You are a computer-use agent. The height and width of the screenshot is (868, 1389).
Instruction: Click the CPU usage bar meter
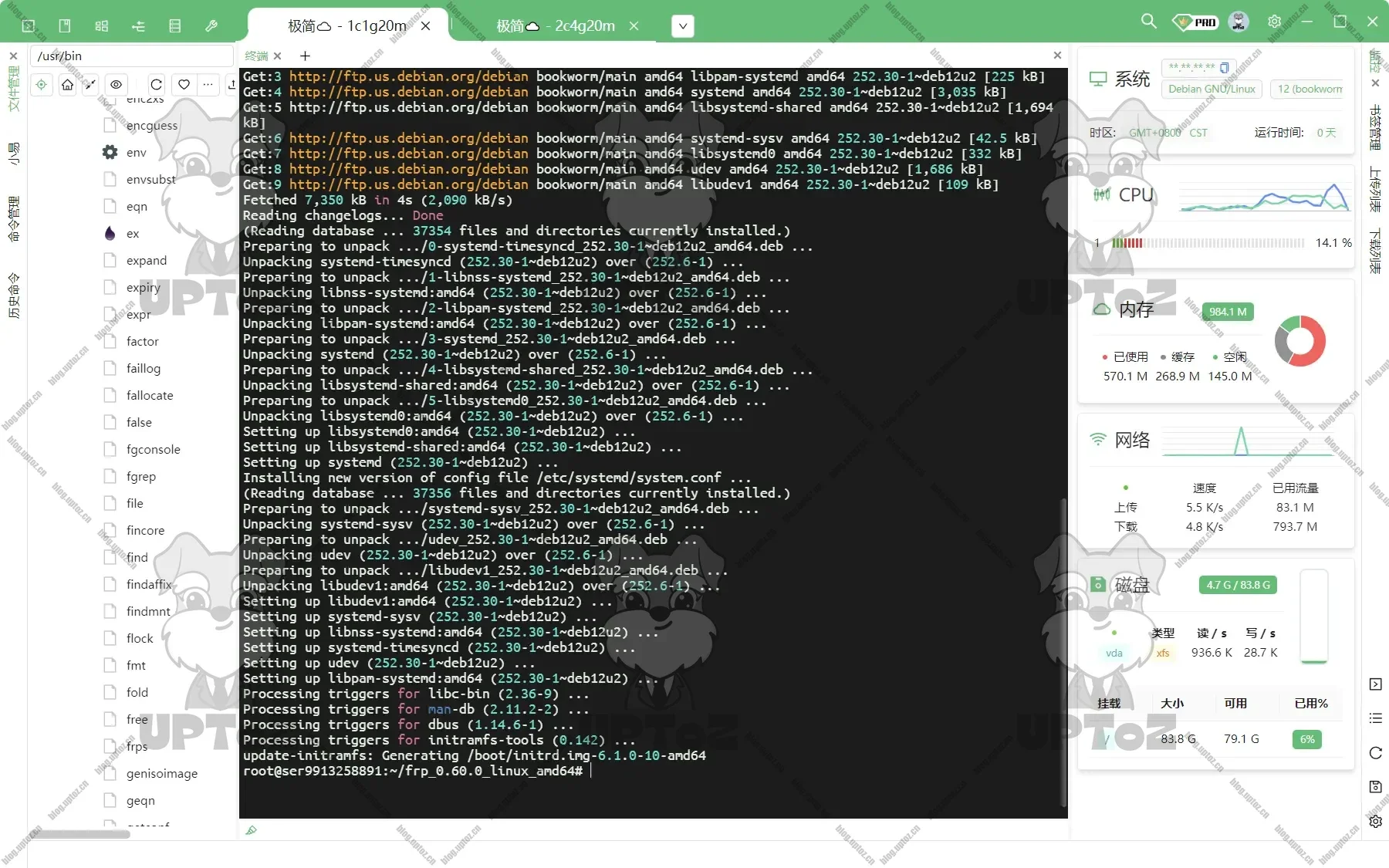click(1208, 242)
